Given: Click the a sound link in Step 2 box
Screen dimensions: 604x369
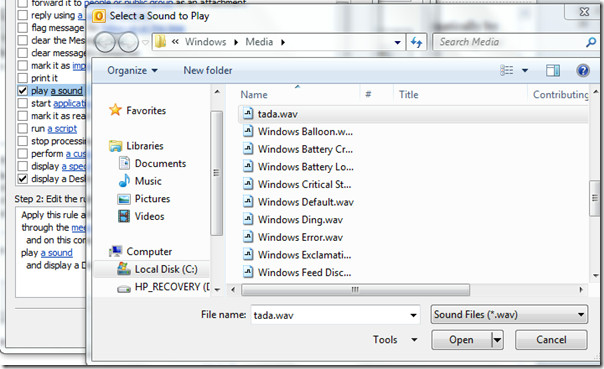Looking at the screenshot, I should click(x=57, y=253).
